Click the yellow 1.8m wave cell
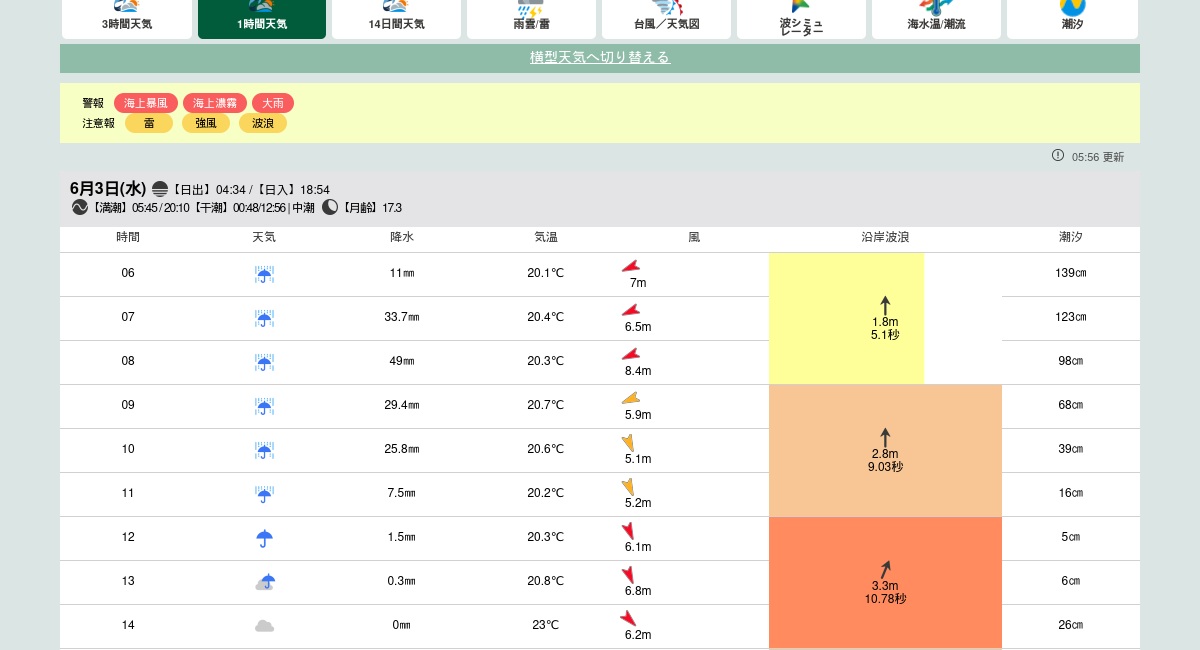1200x650 pixels. [846, 319]
